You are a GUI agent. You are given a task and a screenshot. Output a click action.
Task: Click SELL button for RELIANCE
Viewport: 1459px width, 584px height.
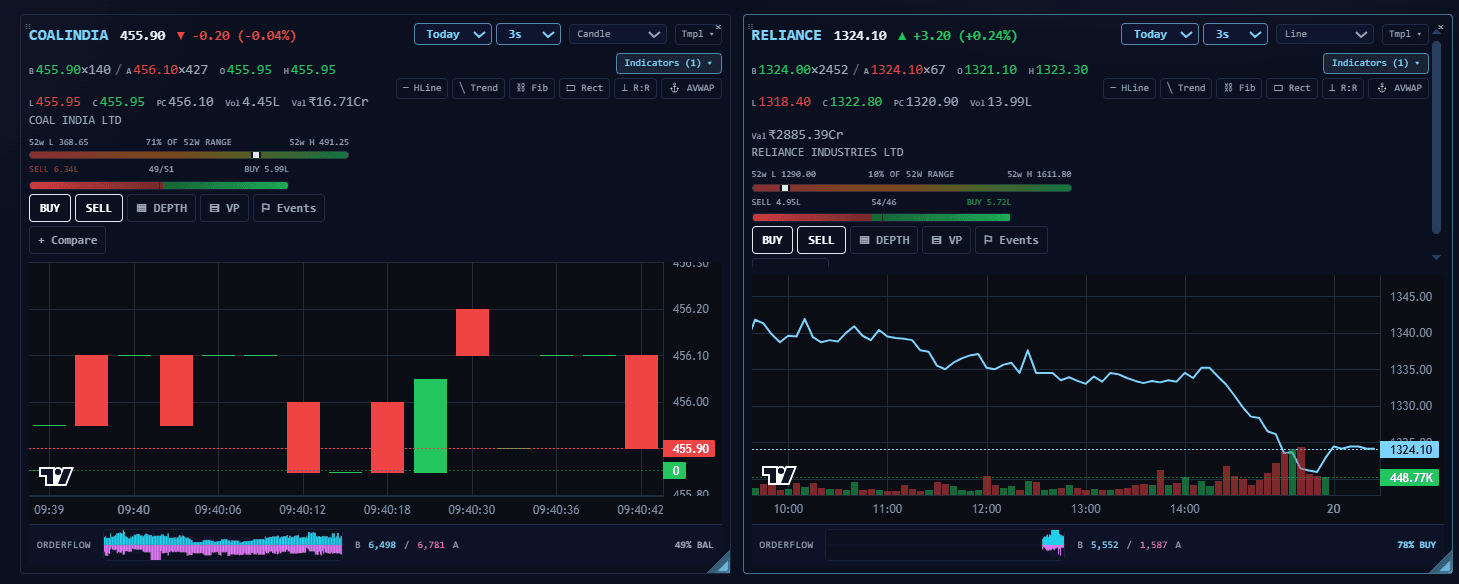tap(822, 240)
